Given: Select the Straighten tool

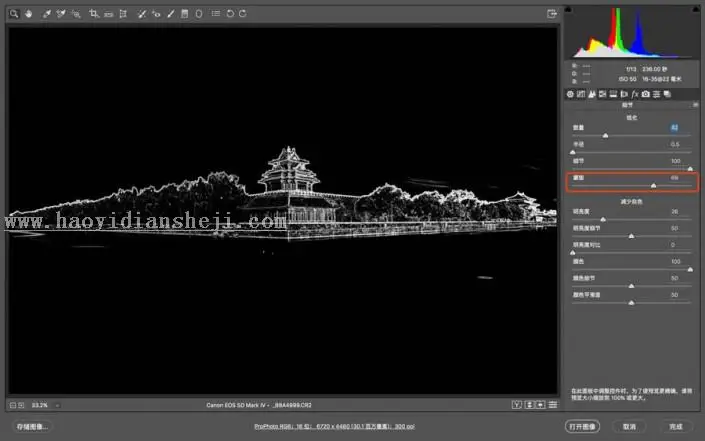Looking at the screenshot, I should [108, 14].
